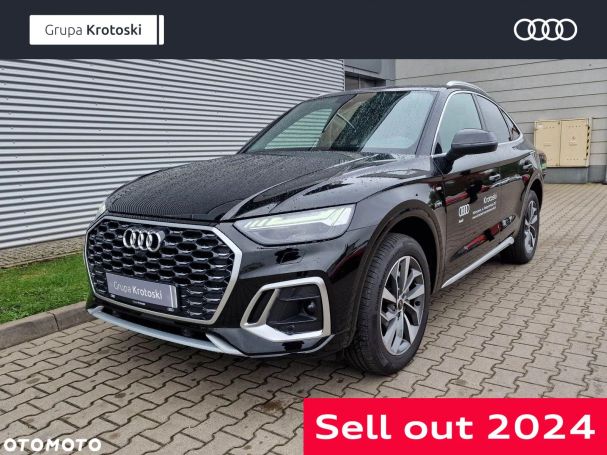The height and width of the screenshot is (455, 607).
Task: Select the beige electrical cabinet on wall
Action: (x=562, y=143)
